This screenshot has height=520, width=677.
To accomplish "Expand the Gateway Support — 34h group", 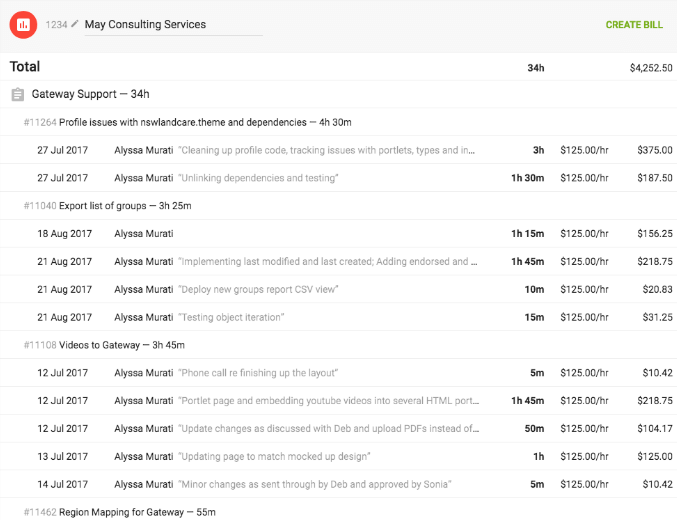I will [90, 94].
